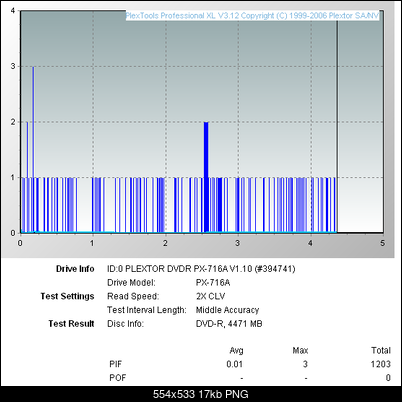Click the read speed value '2X CLV'

(211, 296)
